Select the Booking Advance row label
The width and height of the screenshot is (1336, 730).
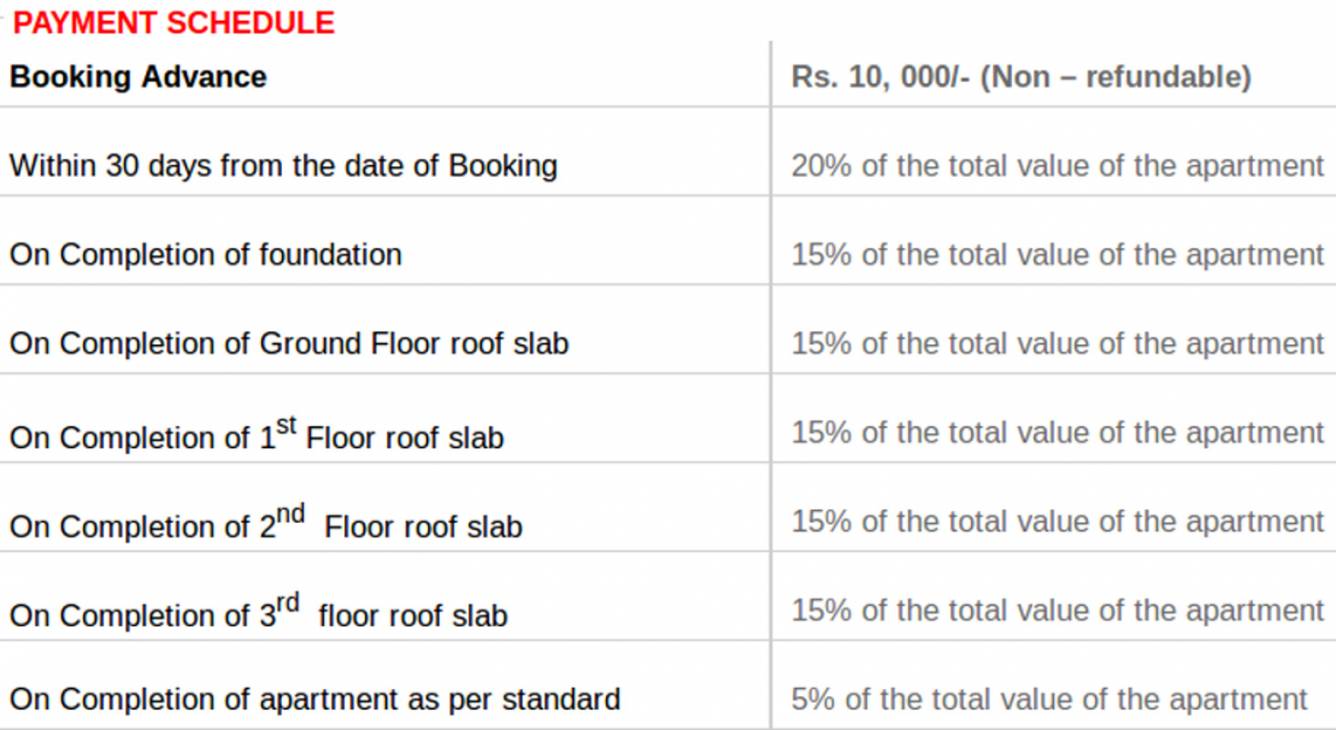(138, 77)
